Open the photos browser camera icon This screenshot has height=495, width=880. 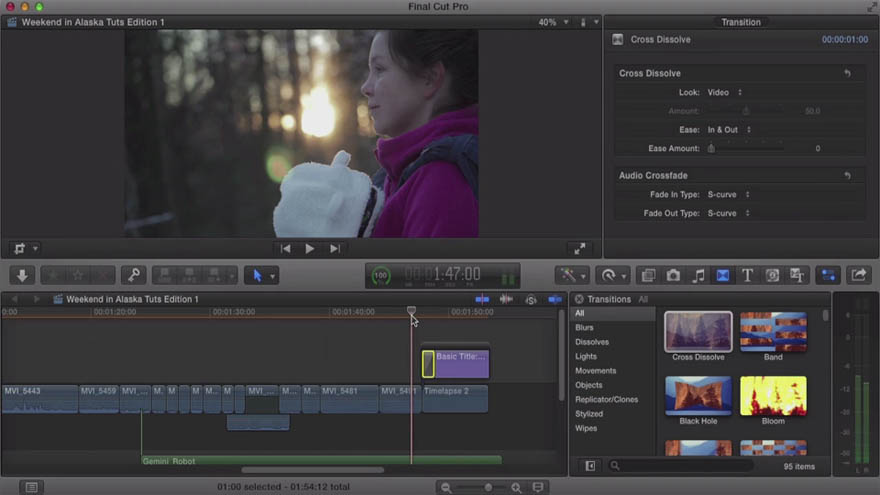click(x=673, y=275)
